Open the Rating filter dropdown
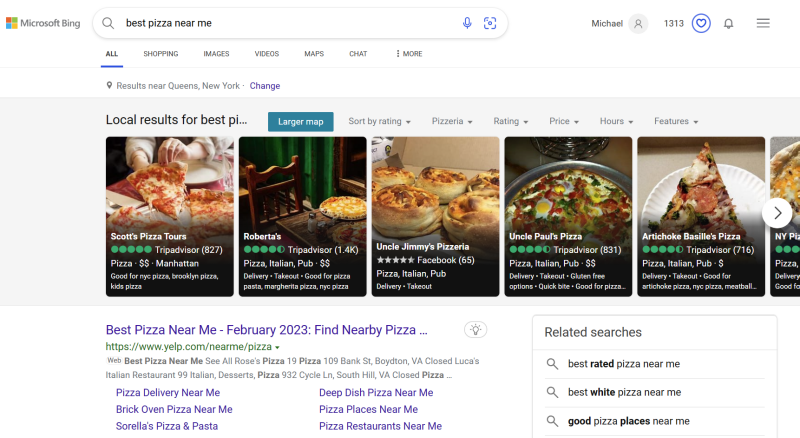The height and width of the screenshot is (438, 800). click(x=511, y=121)
